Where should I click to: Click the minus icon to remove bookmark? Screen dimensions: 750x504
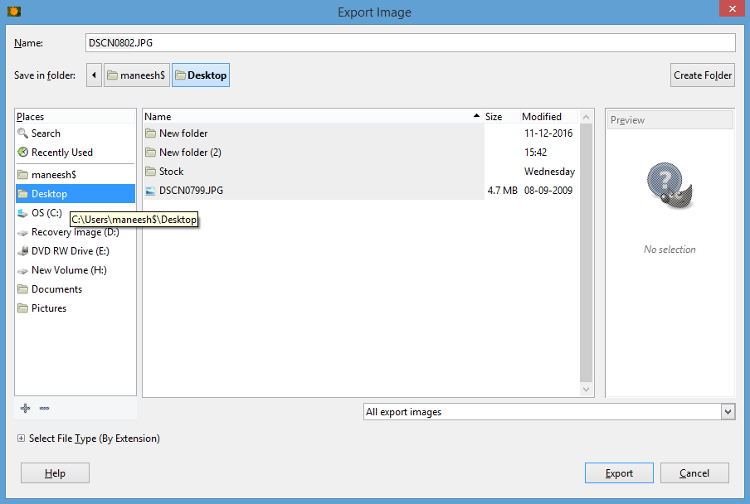coord(44,408)
